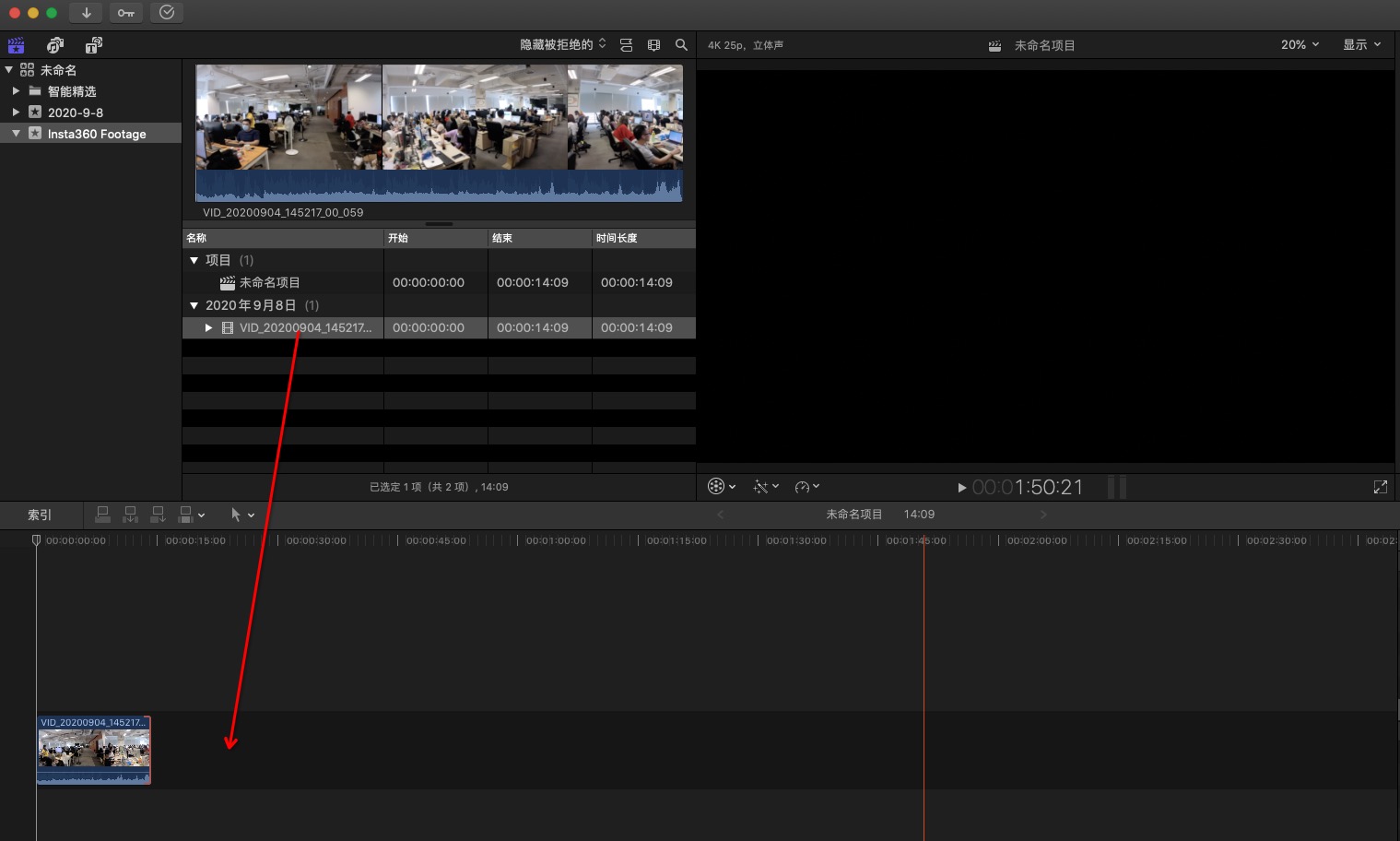
Task: Click insert clip edit button
Action: (131, 515)
